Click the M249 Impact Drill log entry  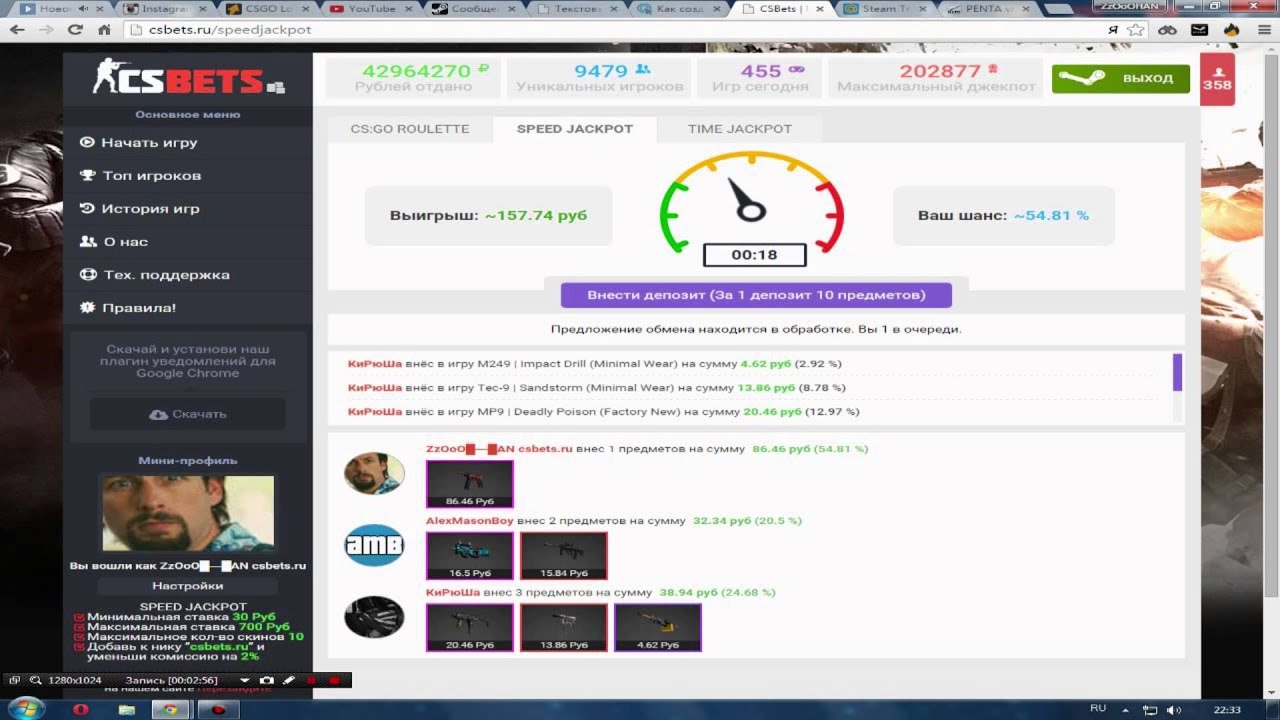click(x=595, y=364)
